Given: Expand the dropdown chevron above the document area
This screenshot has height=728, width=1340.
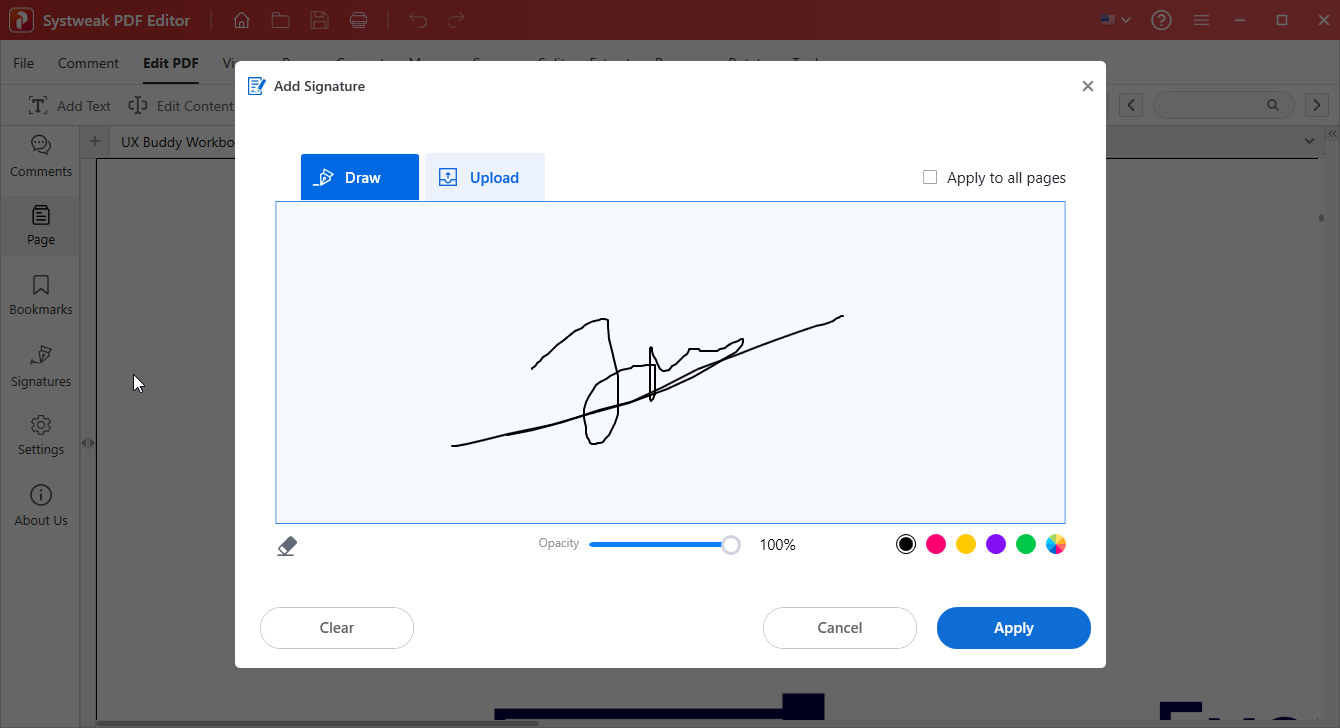Looking at the screenshot, I should click(x=1310, y=141).
